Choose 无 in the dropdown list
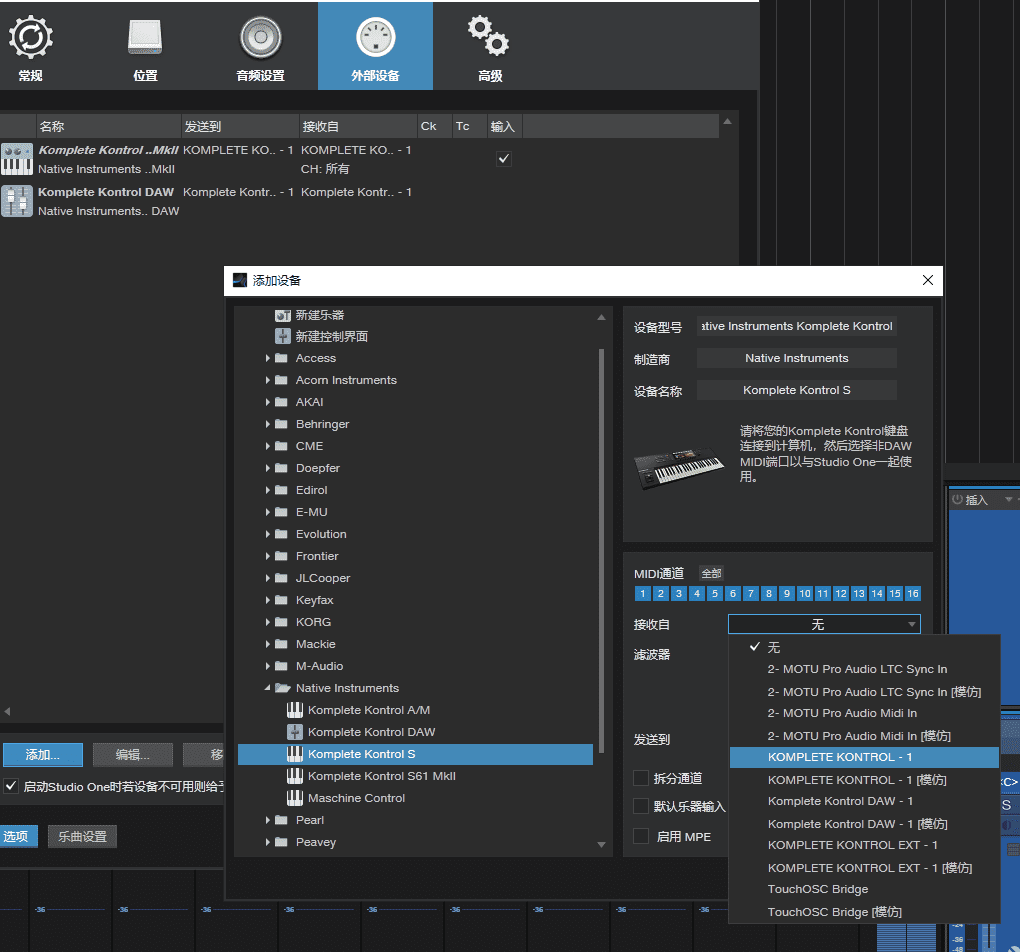 864,647
